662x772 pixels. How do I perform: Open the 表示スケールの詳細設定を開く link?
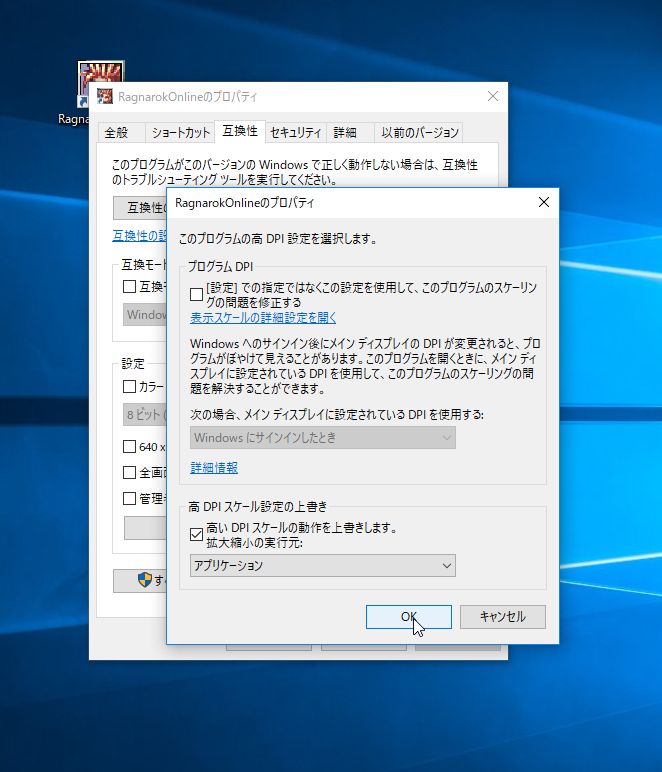(x=263, y=318)
